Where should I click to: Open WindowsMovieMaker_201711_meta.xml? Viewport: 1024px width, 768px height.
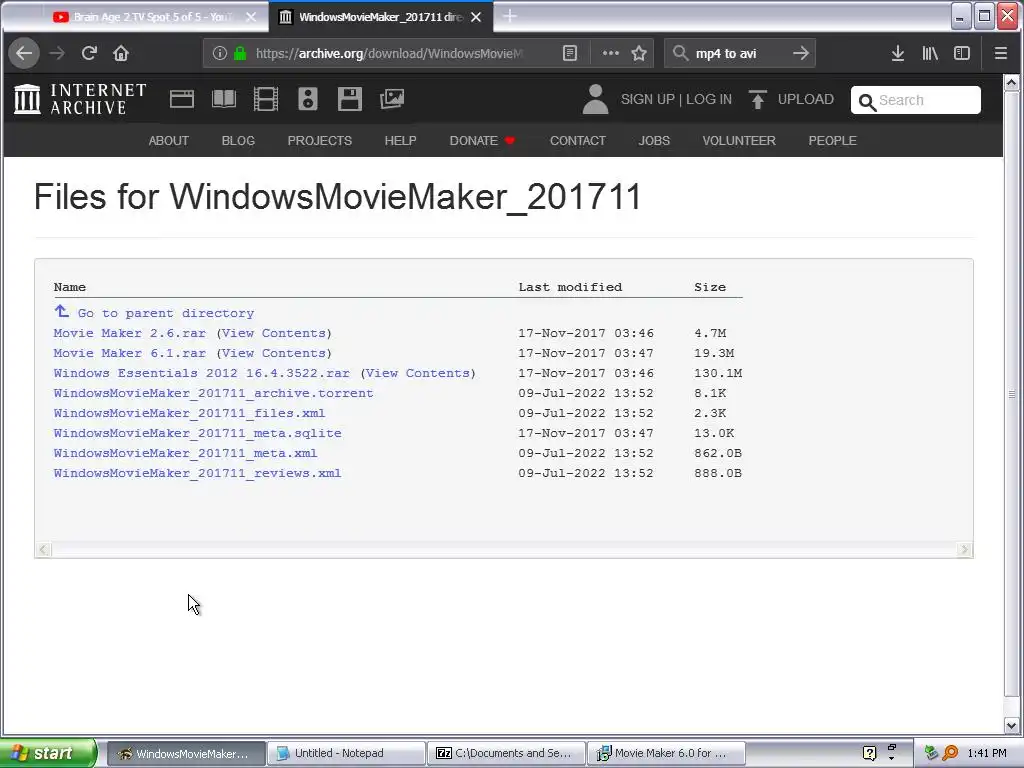click(x=185, y=453)
